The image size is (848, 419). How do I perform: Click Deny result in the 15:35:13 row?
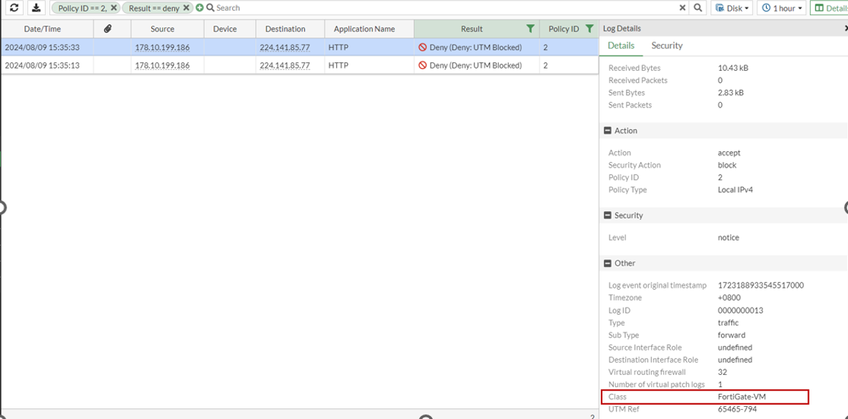click(x=471, y=65)
